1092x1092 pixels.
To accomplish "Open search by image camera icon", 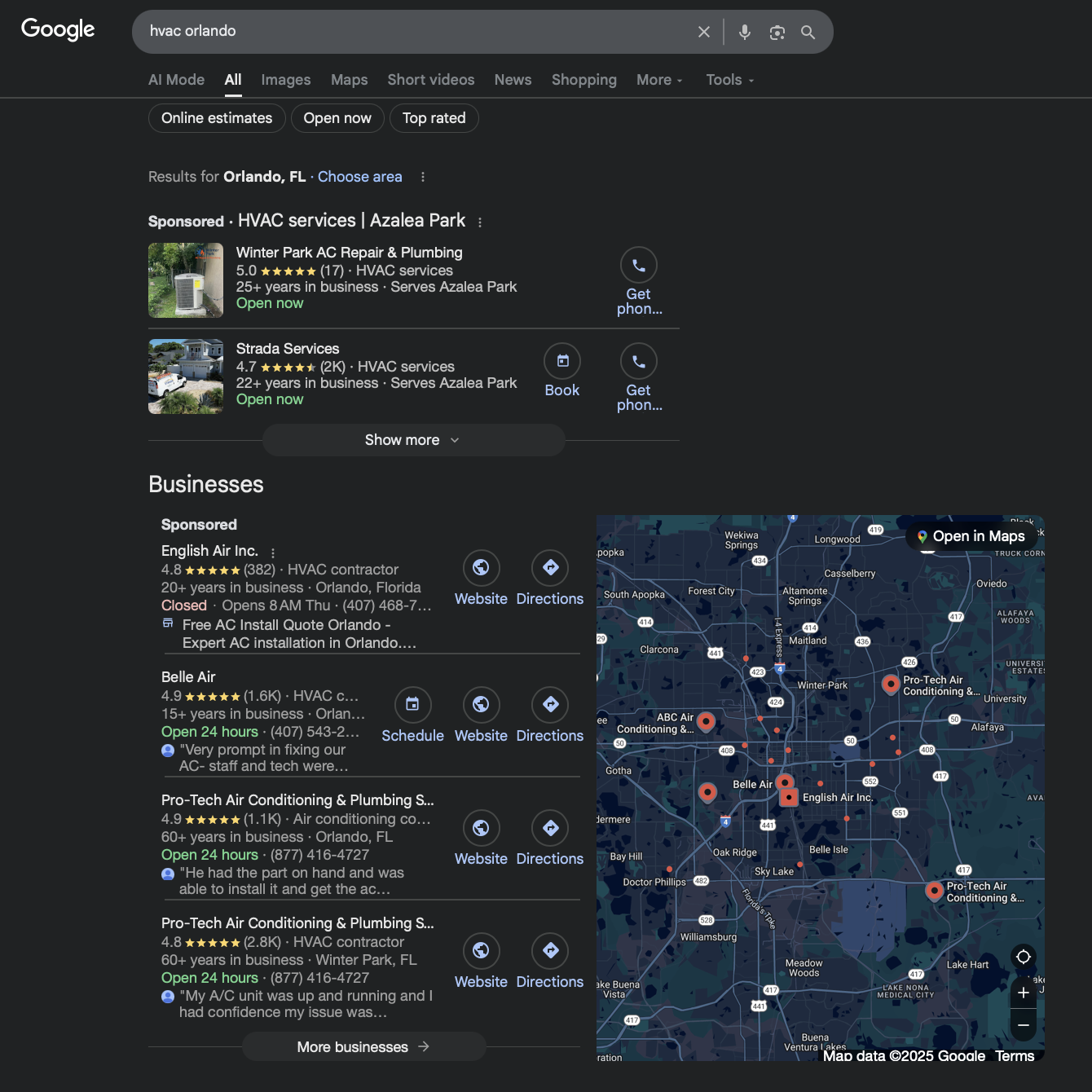I will point(777,32).
